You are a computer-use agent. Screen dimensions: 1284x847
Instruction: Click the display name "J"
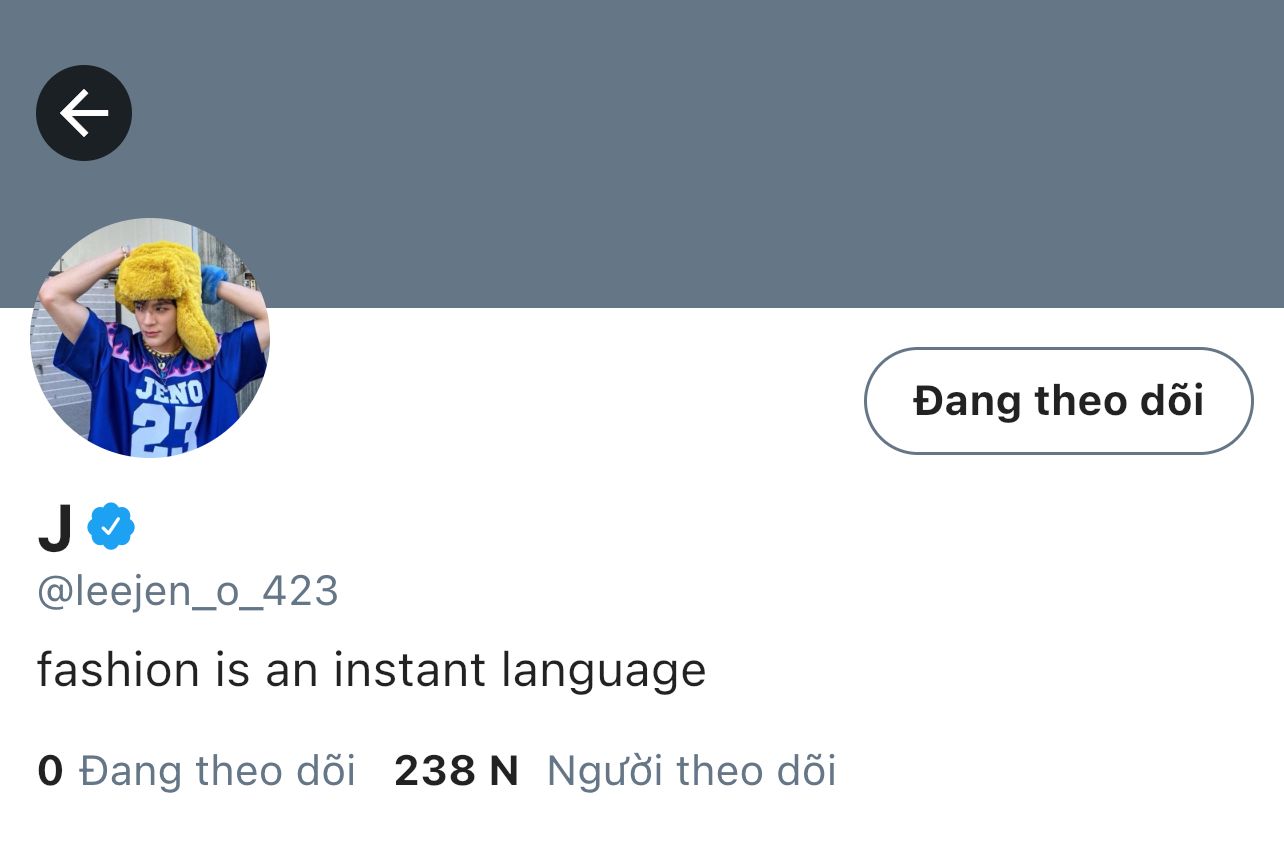pyautogui.click(x=55, y=528)
